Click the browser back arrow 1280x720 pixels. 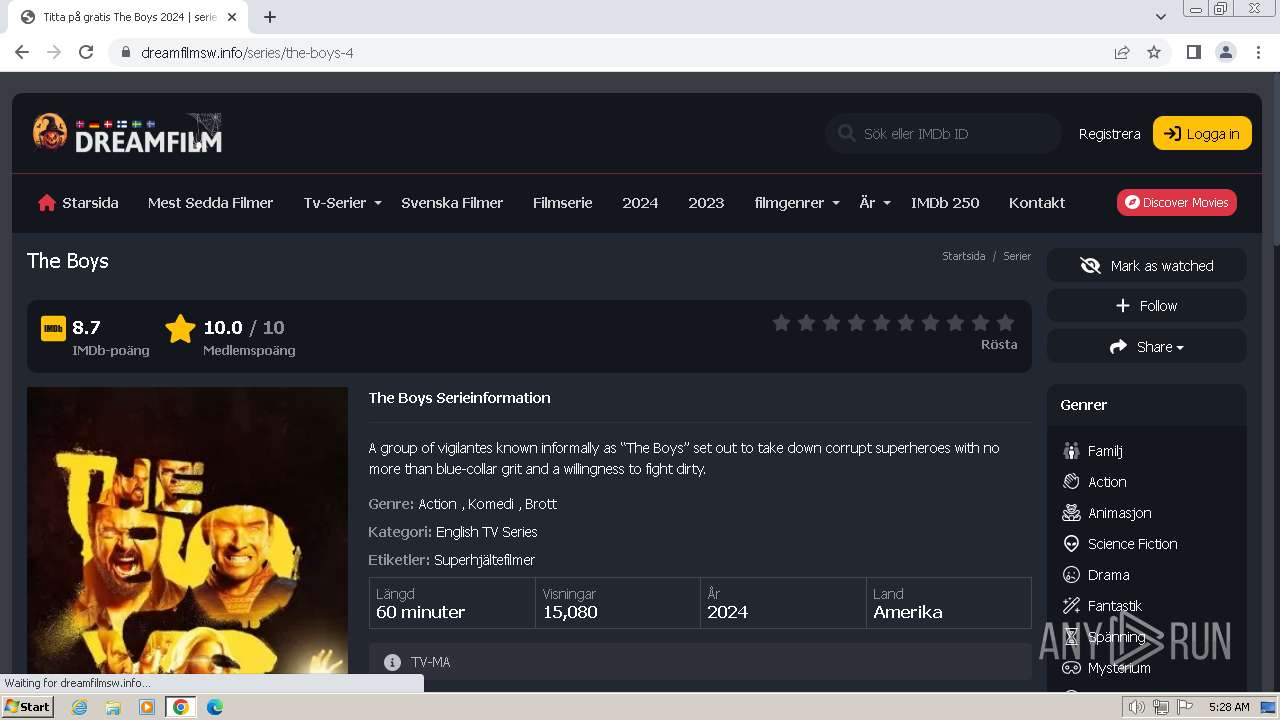[22, 52]
